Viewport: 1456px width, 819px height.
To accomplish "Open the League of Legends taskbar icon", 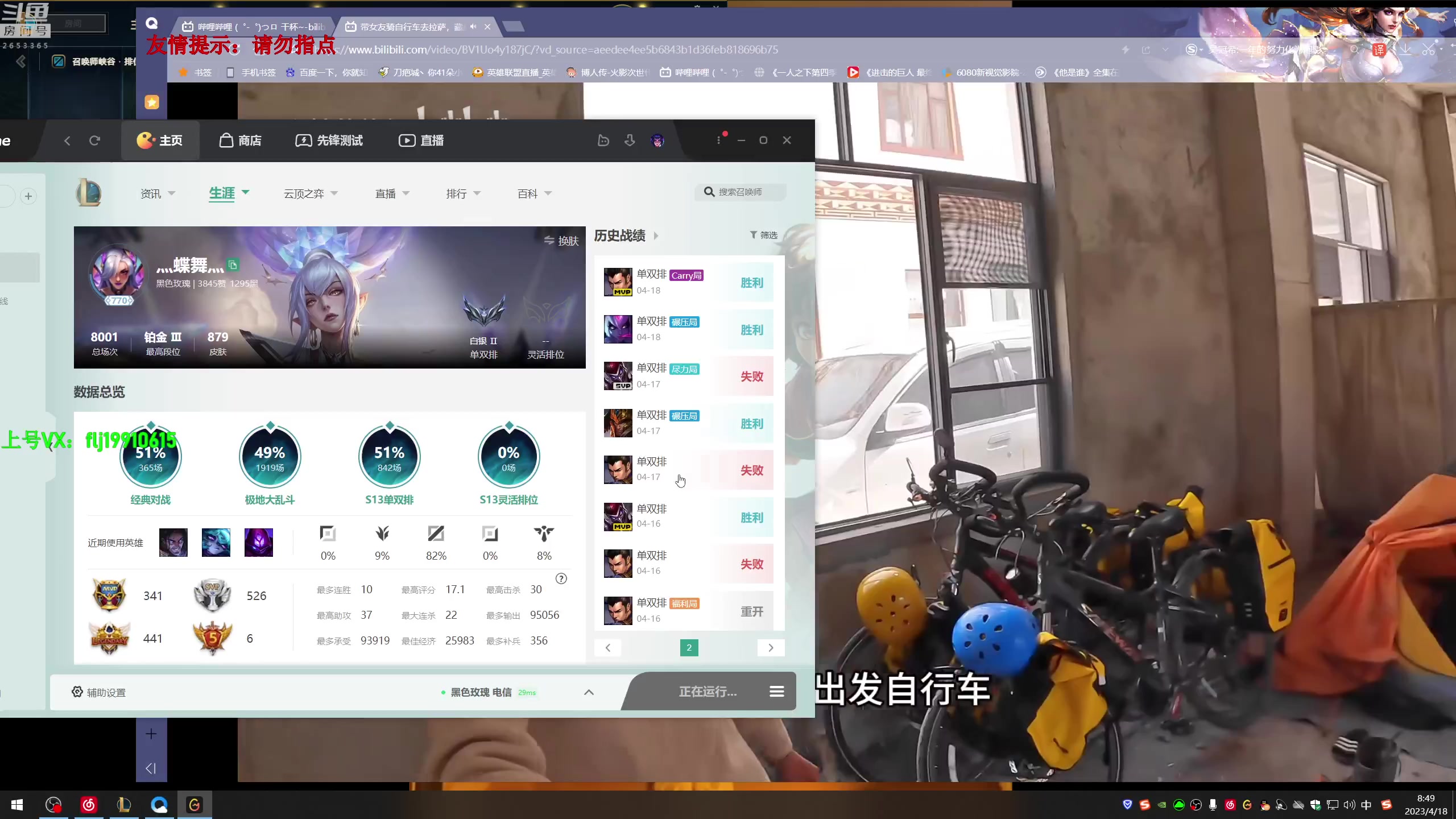I will 124,805.
